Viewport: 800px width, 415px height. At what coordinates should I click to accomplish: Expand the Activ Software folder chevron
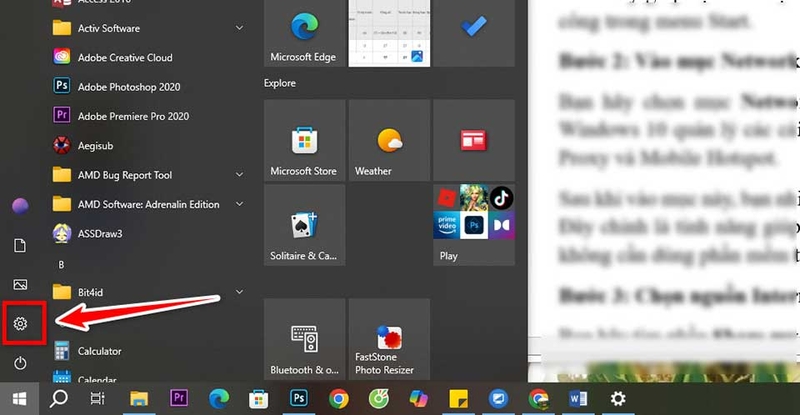point(239,28)
